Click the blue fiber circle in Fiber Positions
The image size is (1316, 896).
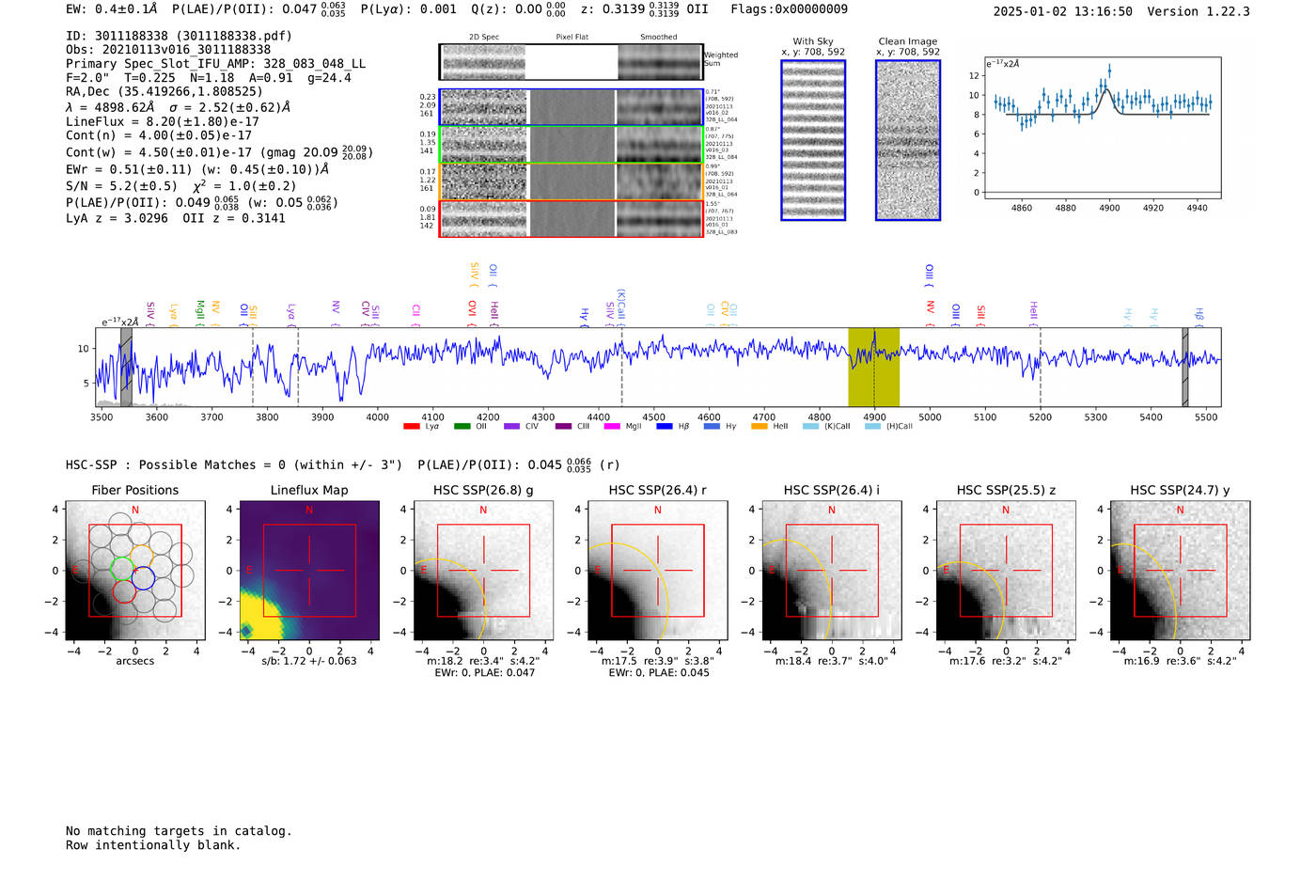(143, 578)
